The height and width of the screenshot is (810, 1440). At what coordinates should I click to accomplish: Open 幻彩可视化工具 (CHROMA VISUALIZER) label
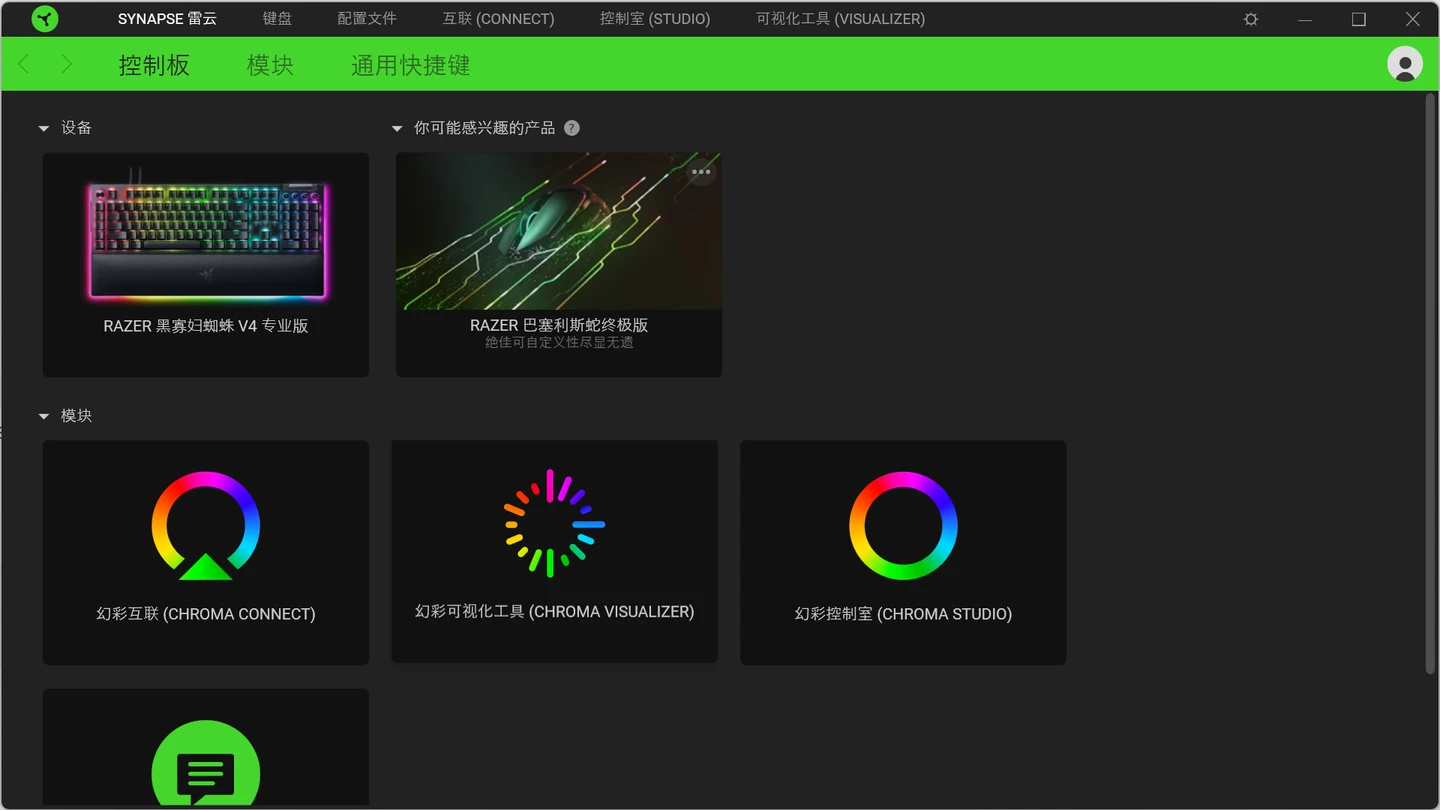[x=554, y=612]
